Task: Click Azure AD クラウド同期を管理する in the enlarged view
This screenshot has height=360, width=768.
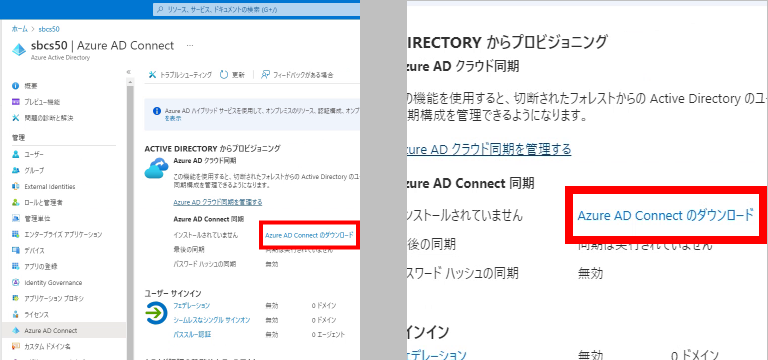Action: click(489, 148)
